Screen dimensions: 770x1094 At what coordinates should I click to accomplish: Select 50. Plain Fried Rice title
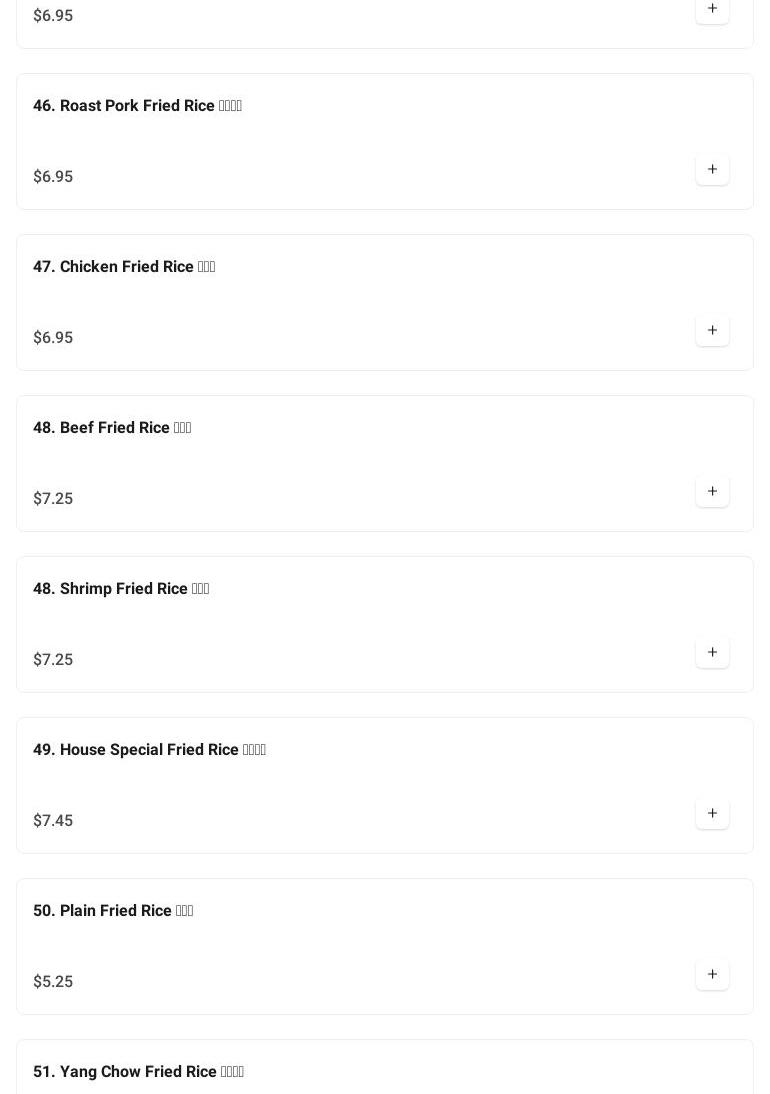point(113,911)
